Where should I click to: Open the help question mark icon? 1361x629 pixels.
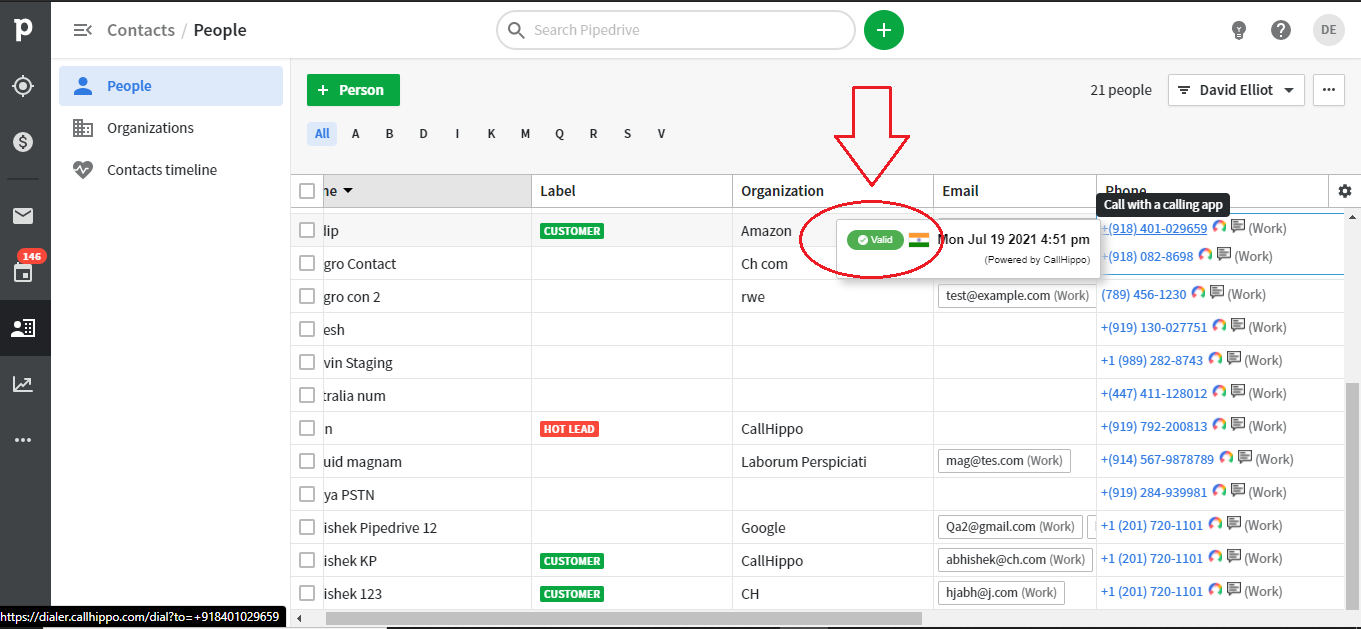tap(1281, 30)
